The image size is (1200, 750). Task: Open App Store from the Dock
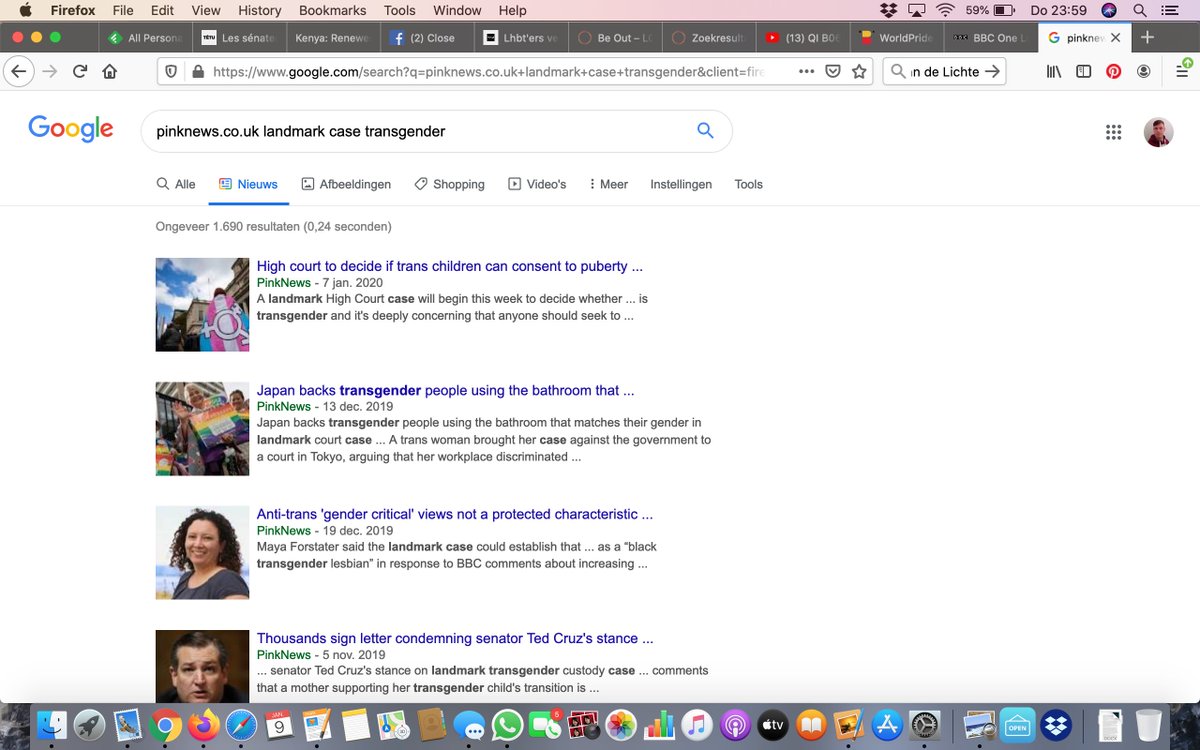point(887,725)
